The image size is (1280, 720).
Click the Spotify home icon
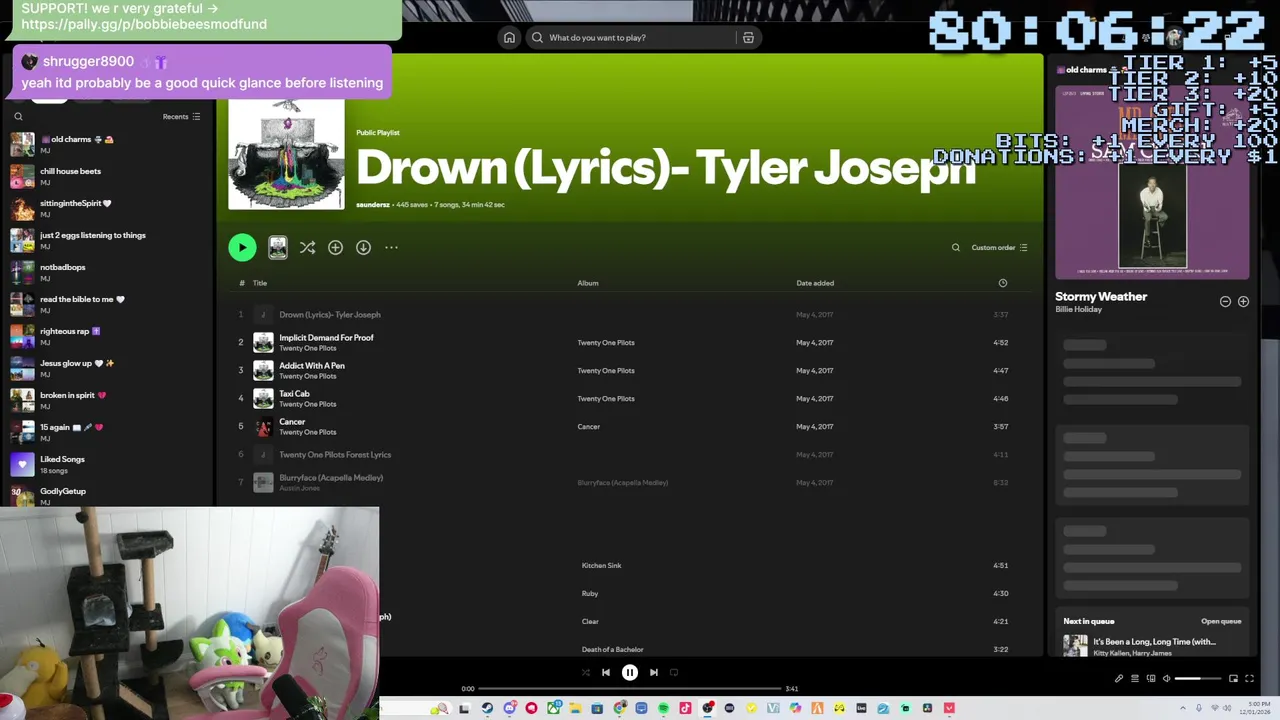pos(509,37)
